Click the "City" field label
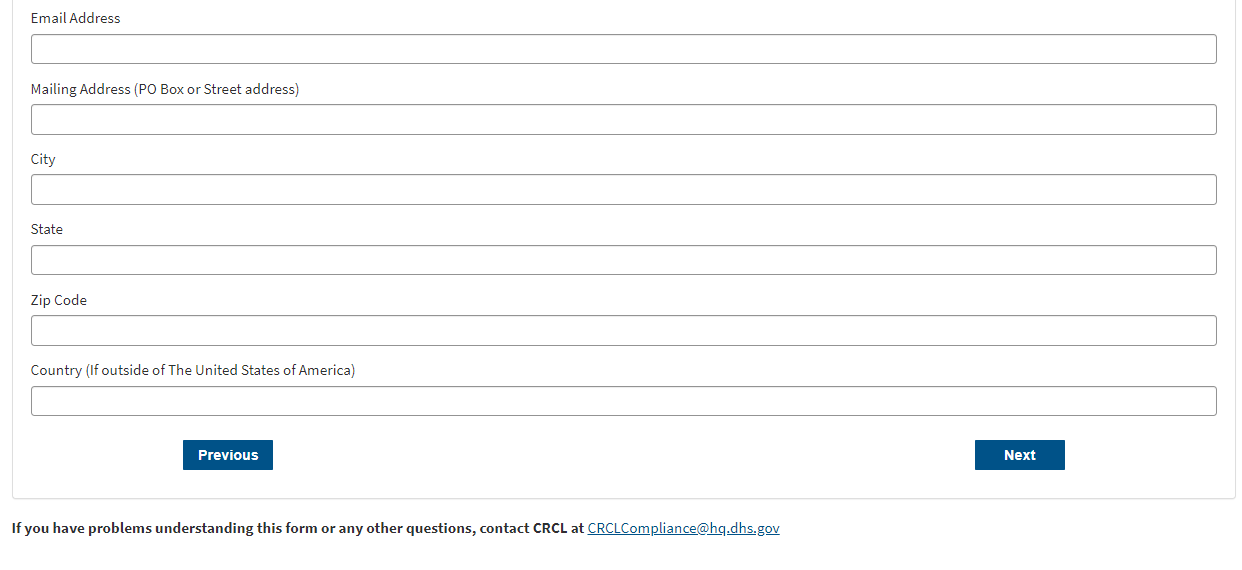Image resolution: width=1242 pixels, height=570 pixels. (x=43, y=159)
